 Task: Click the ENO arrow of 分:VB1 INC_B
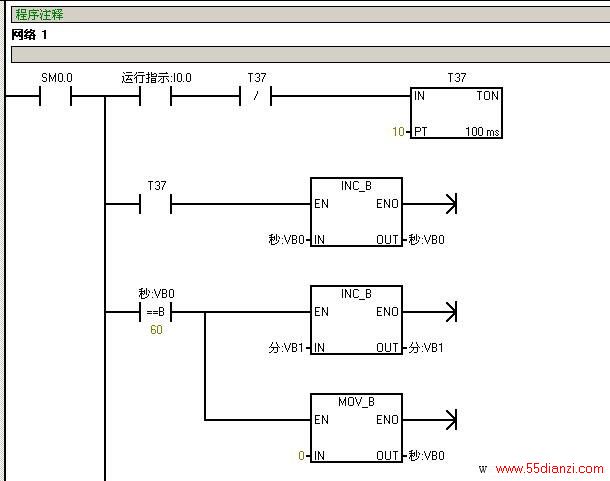[451, 312]
